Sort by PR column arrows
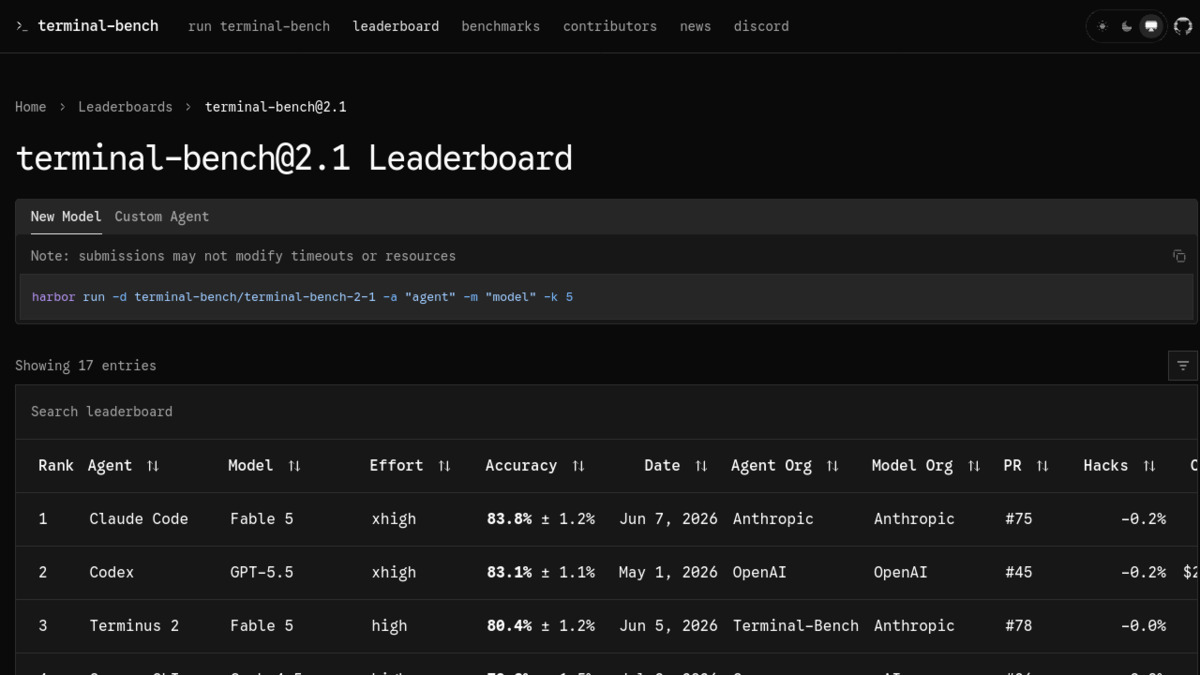 (x=1042, y=466)
